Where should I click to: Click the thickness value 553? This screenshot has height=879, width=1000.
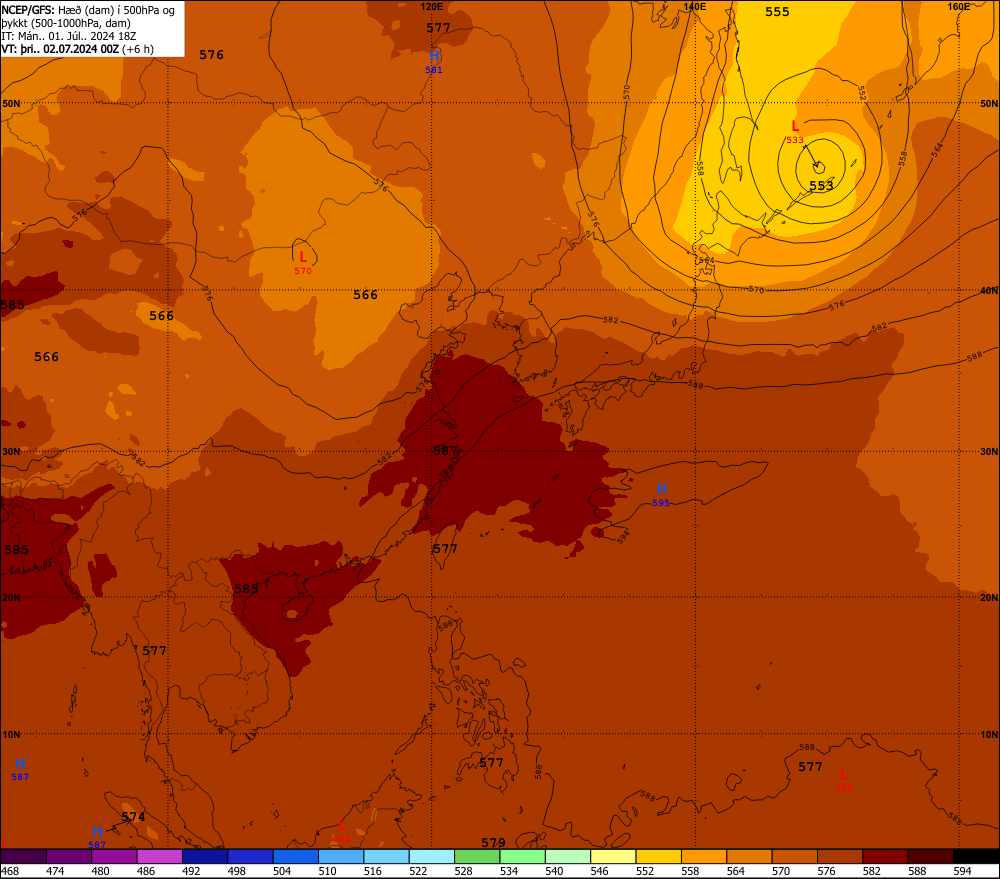pyautogui.click(x=821, y=186)
